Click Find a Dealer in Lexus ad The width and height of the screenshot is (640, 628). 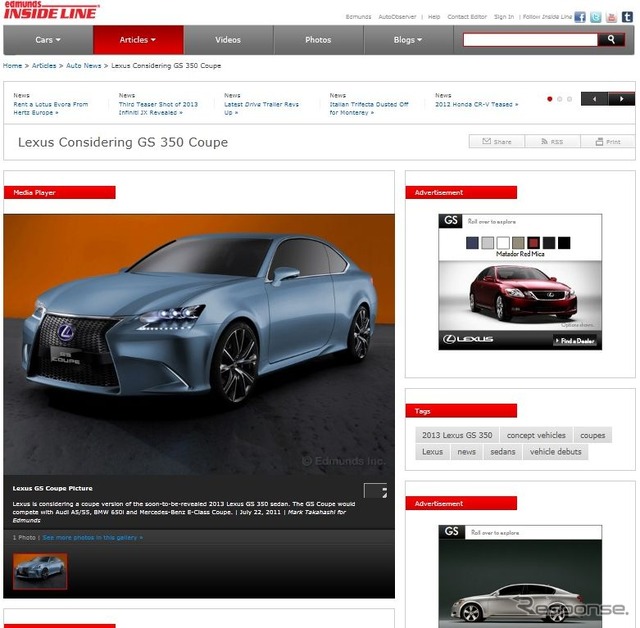(575, 340)
